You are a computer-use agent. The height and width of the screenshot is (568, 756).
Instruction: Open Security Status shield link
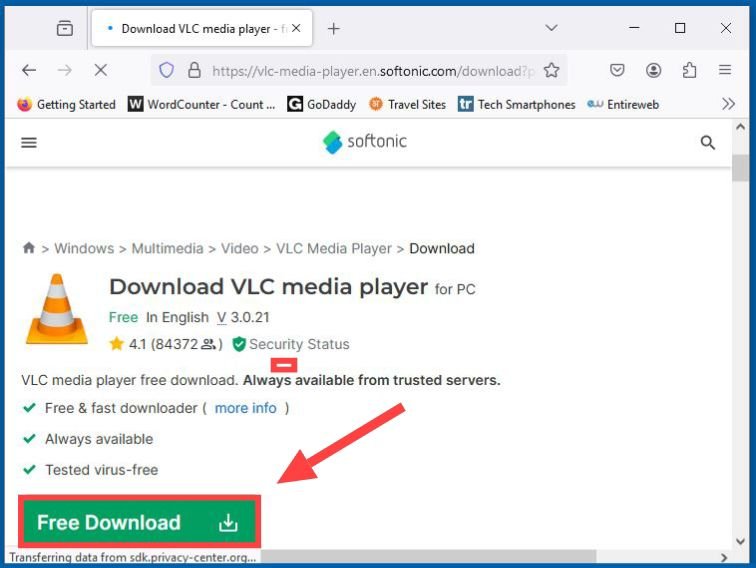coord(291,344)
